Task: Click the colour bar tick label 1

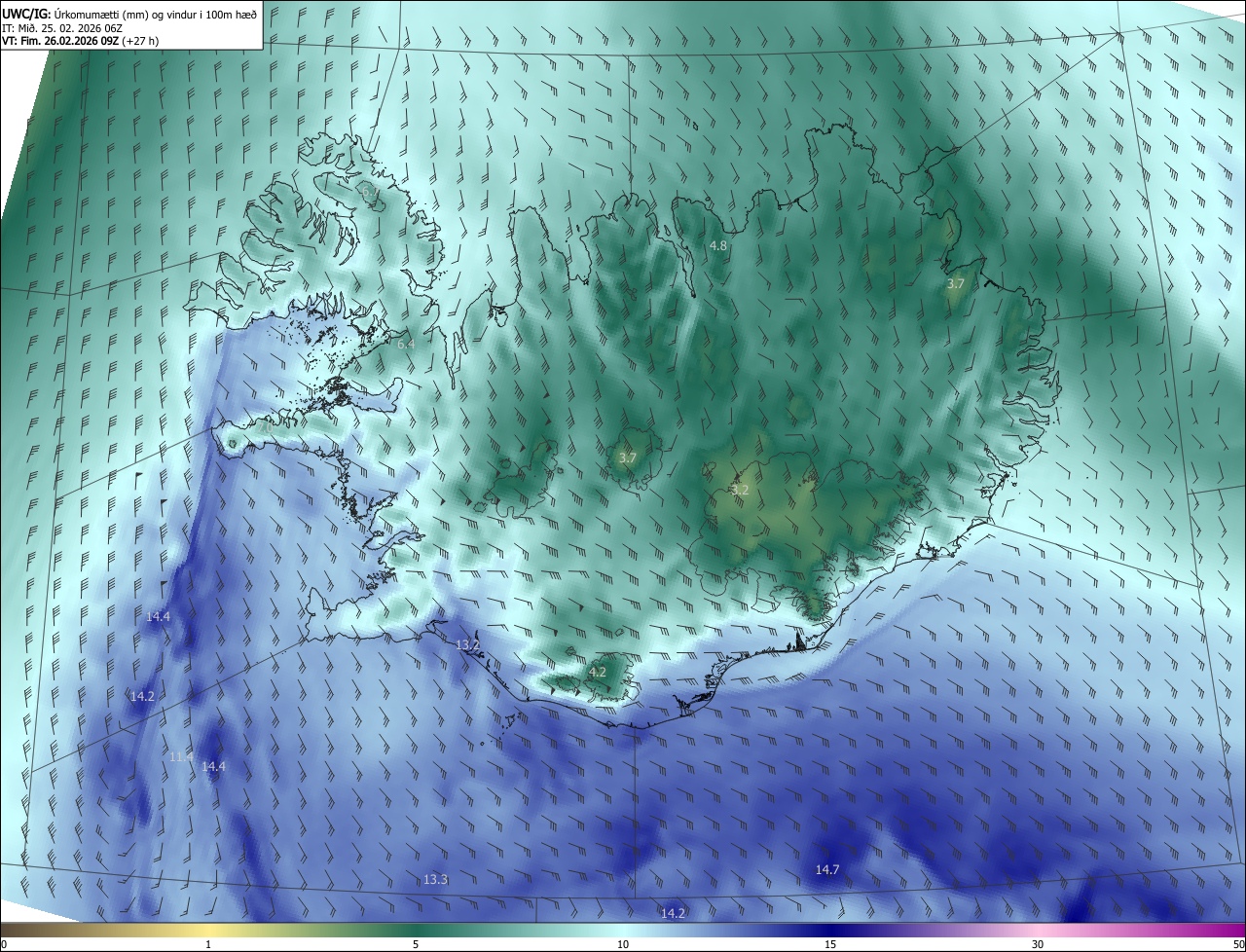Action: tap(208, 944)
